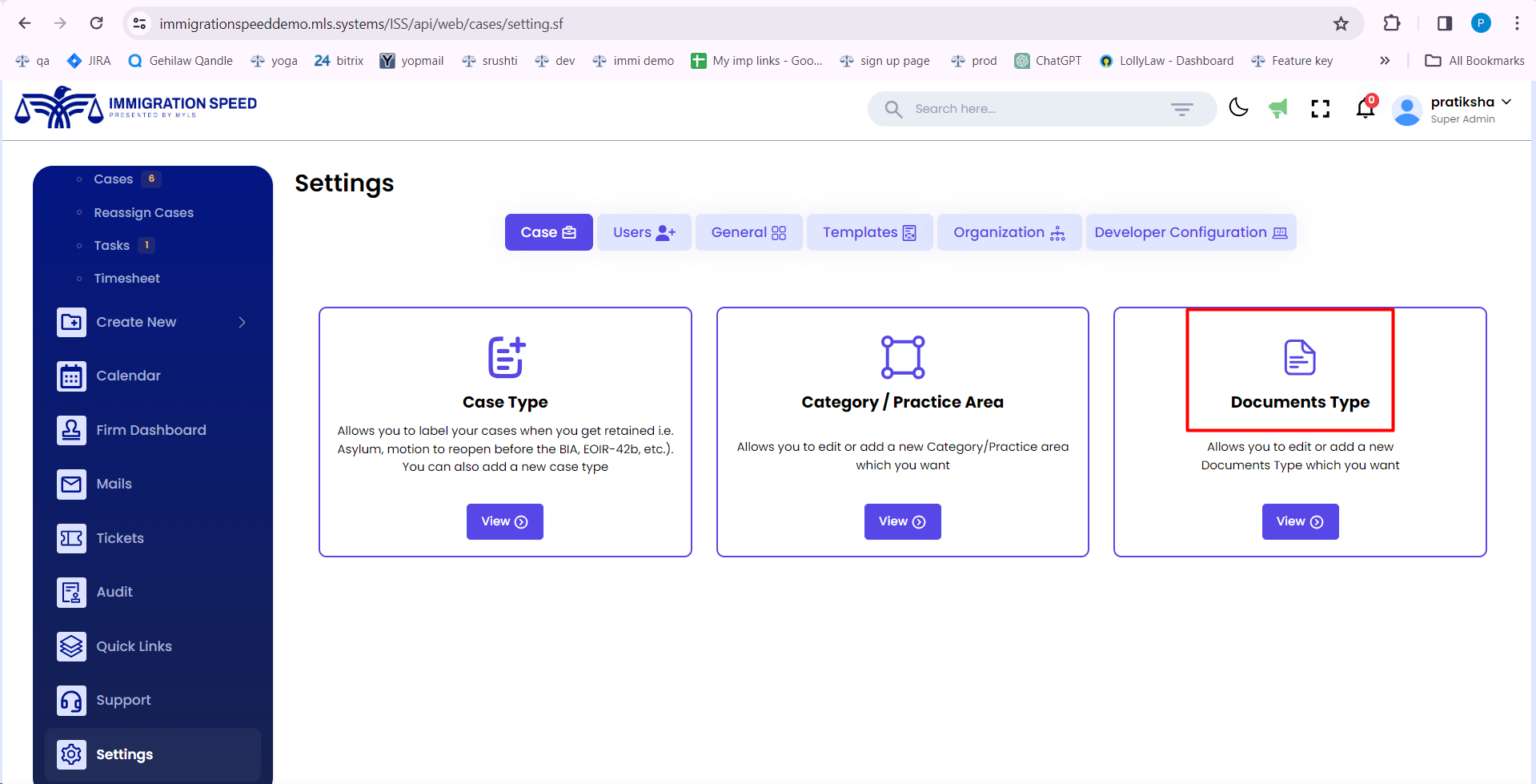Enter fullscreen using the expand icon
The image size is (1536, 784).
[x=1320, y=108]
